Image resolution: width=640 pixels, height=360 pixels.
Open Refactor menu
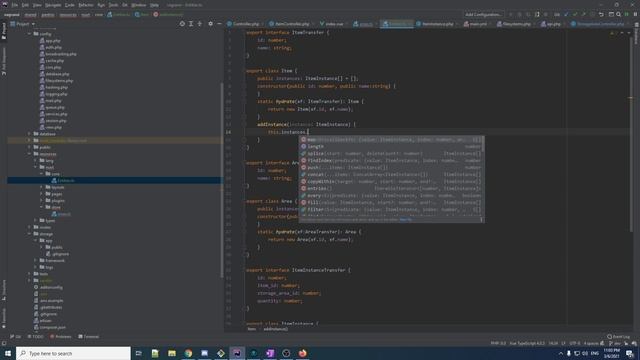click(x=86, y=5)
